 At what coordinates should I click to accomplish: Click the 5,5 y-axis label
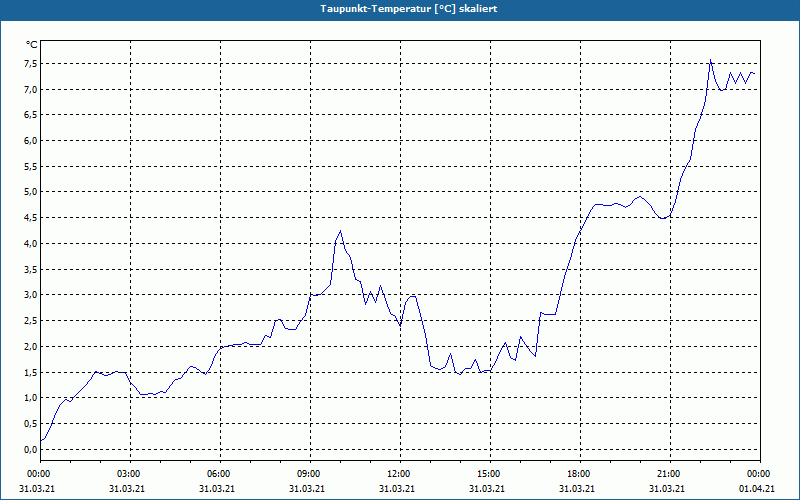[x=31, y=166]
